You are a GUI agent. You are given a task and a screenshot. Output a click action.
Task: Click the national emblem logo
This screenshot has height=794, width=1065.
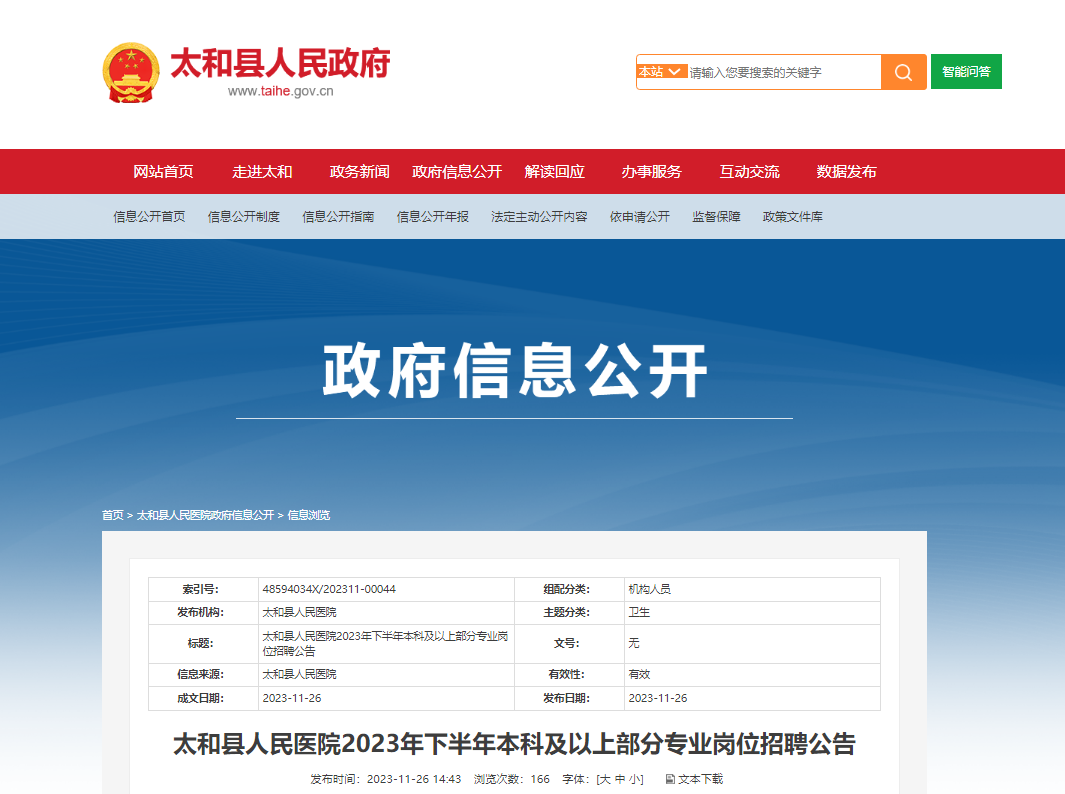(x=130, y=73)
